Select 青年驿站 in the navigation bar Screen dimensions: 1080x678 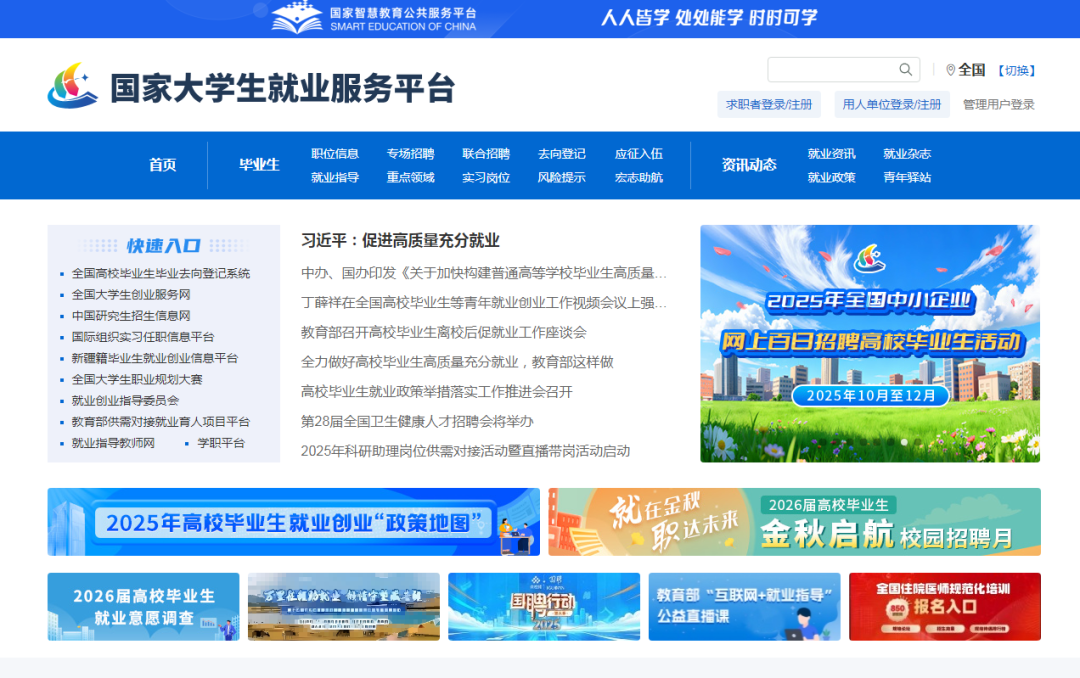point(907,178)
